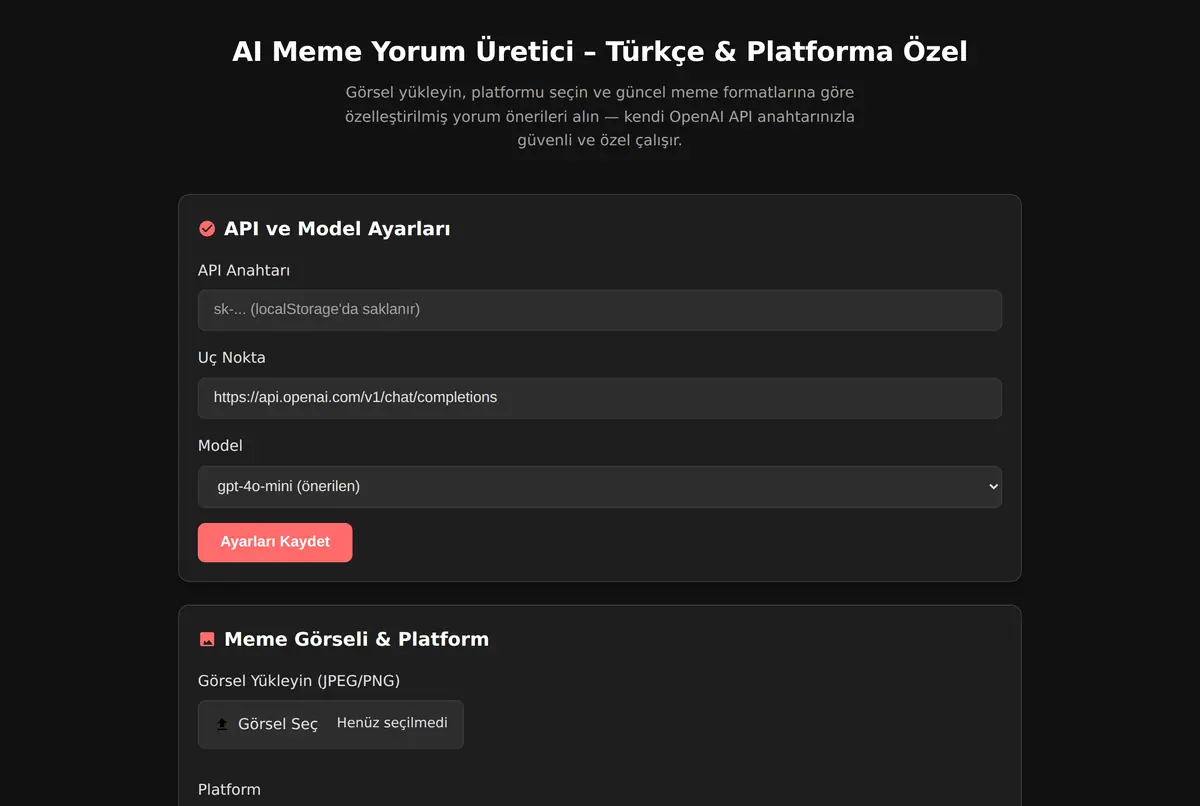Click the Uç Nokta URL field
This screenshot has width=1200, height=806.
click(600, 398)
